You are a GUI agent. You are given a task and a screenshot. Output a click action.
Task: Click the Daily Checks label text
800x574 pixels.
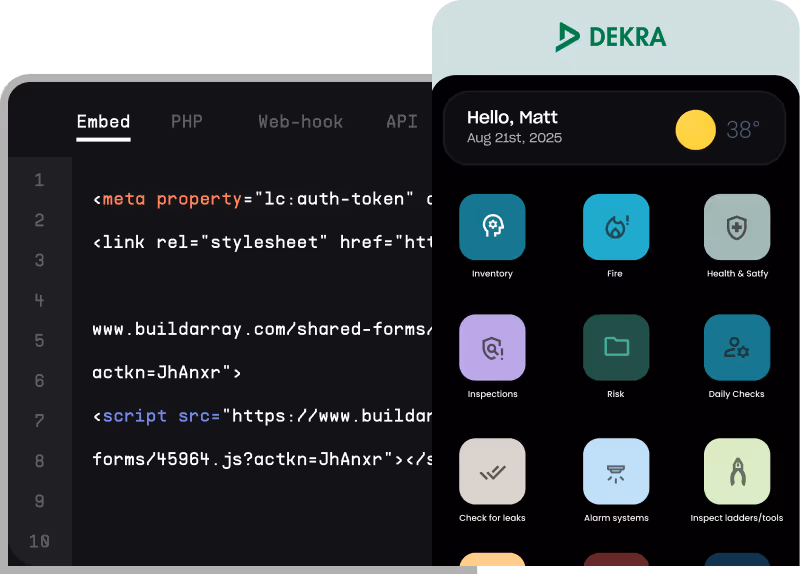pyautogui.click(x=736, y=394)
